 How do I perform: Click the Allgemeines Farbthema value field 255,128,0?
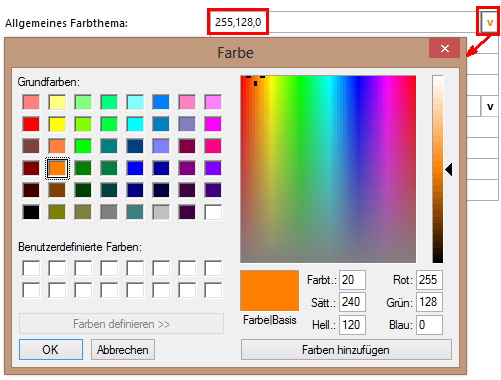pos(344,22)
